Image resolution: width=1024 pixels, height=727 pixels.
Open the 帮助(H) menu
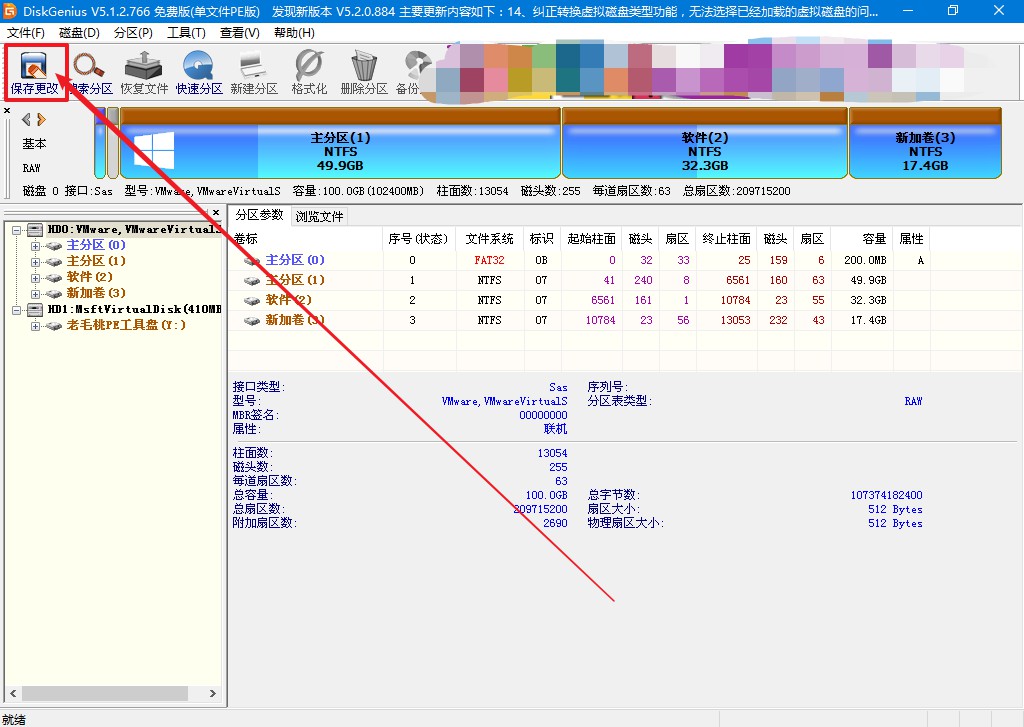click(x=294, y=33)
